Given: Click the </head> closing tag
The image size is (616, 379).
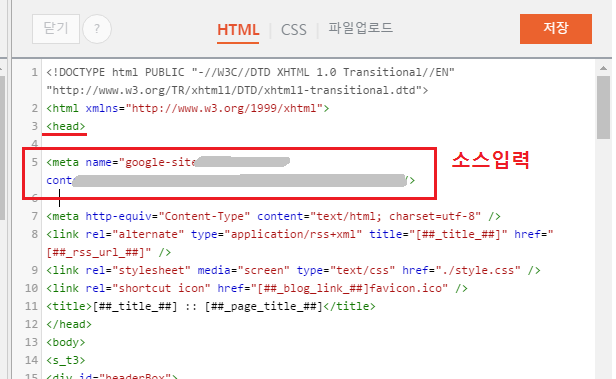Looking at the screenshot, I should pos(69,324).
